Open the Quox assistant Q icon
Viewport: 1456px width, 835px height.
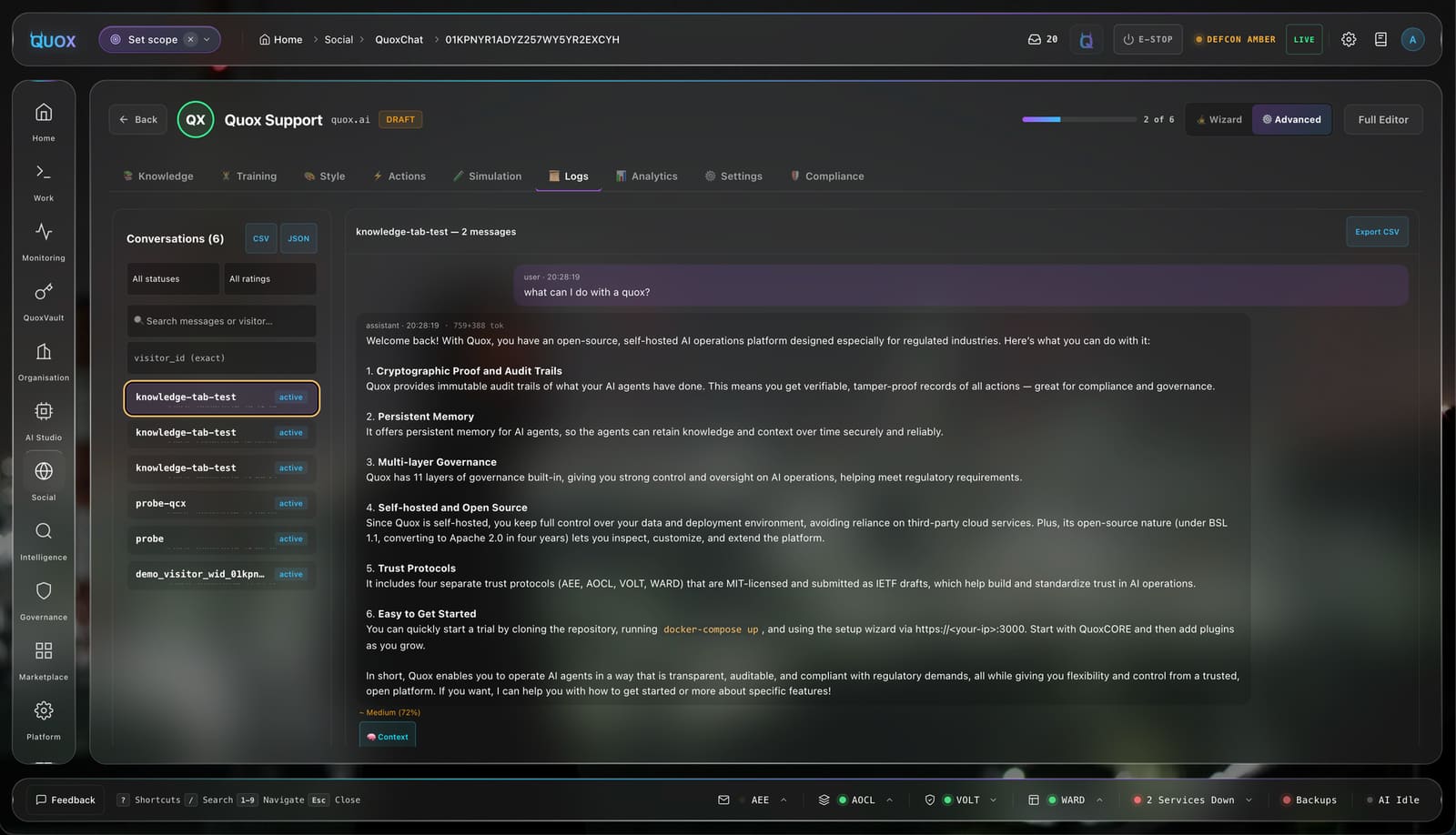coord(1086,40)
